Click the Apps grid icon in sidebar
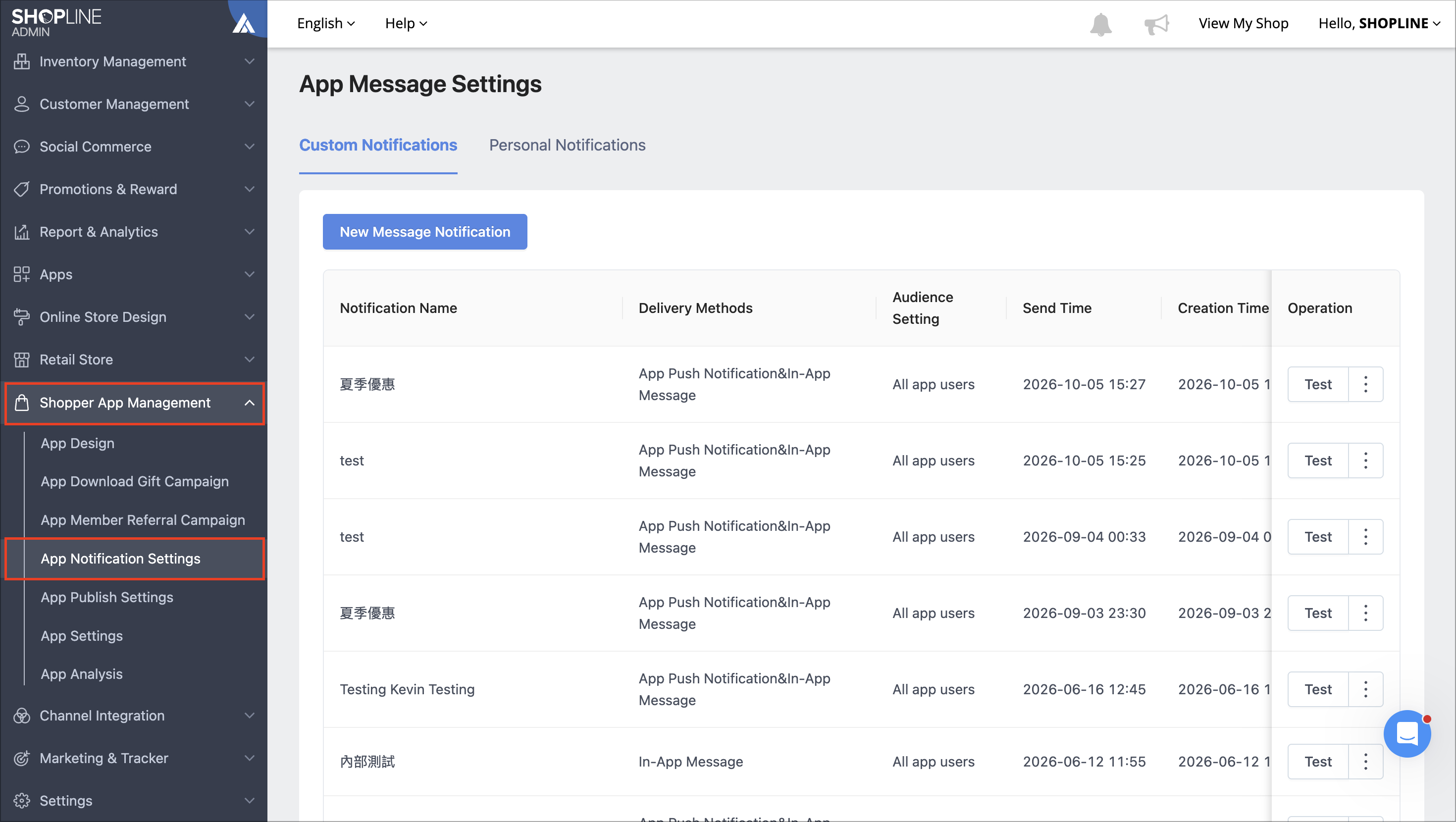Viewport: 1456px width, 822px height. pos(21,274)
